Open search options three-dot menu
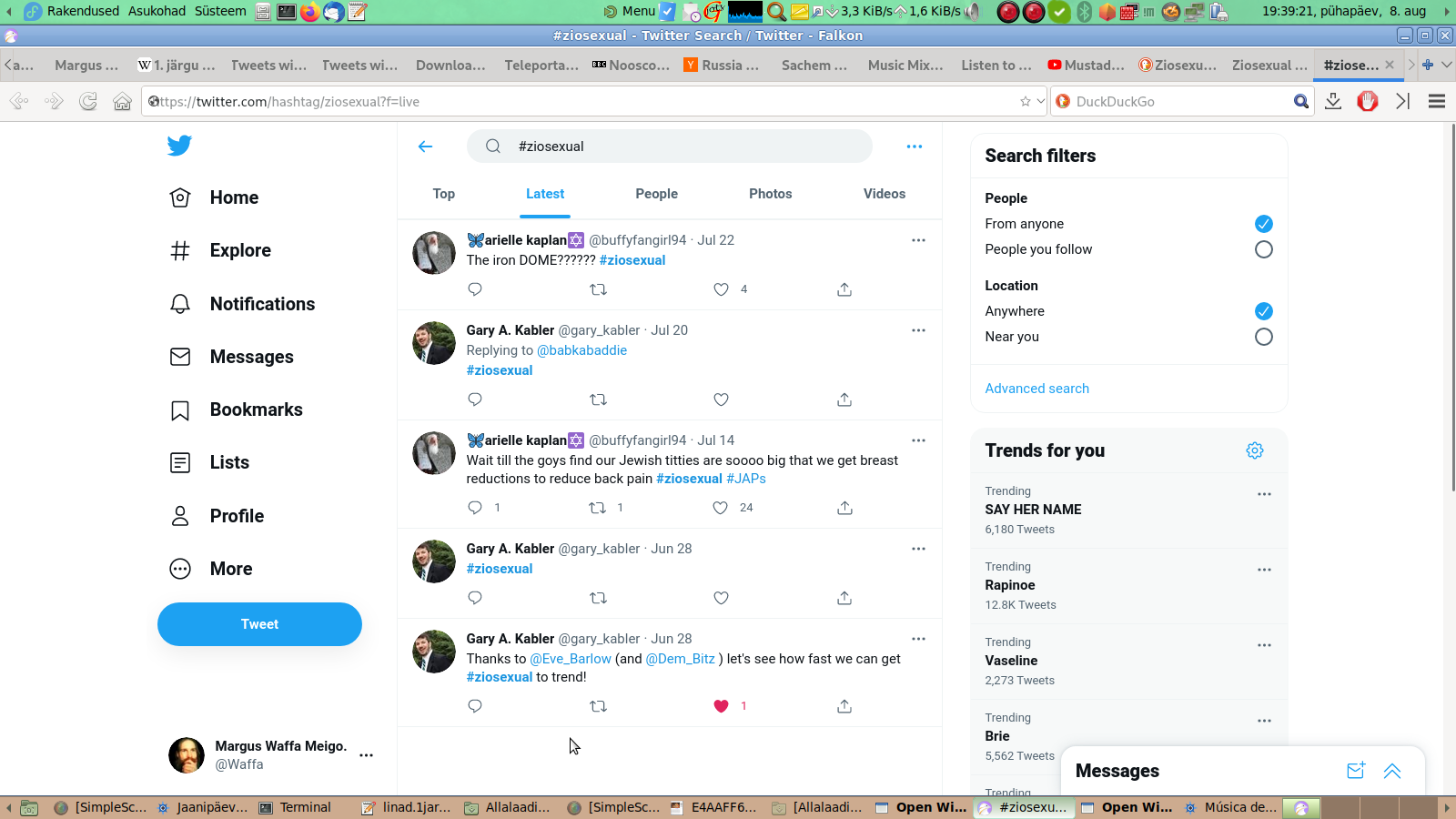The height and width of the screenshot is (819, 1456). pyautogui.click(x=915, y=147)
